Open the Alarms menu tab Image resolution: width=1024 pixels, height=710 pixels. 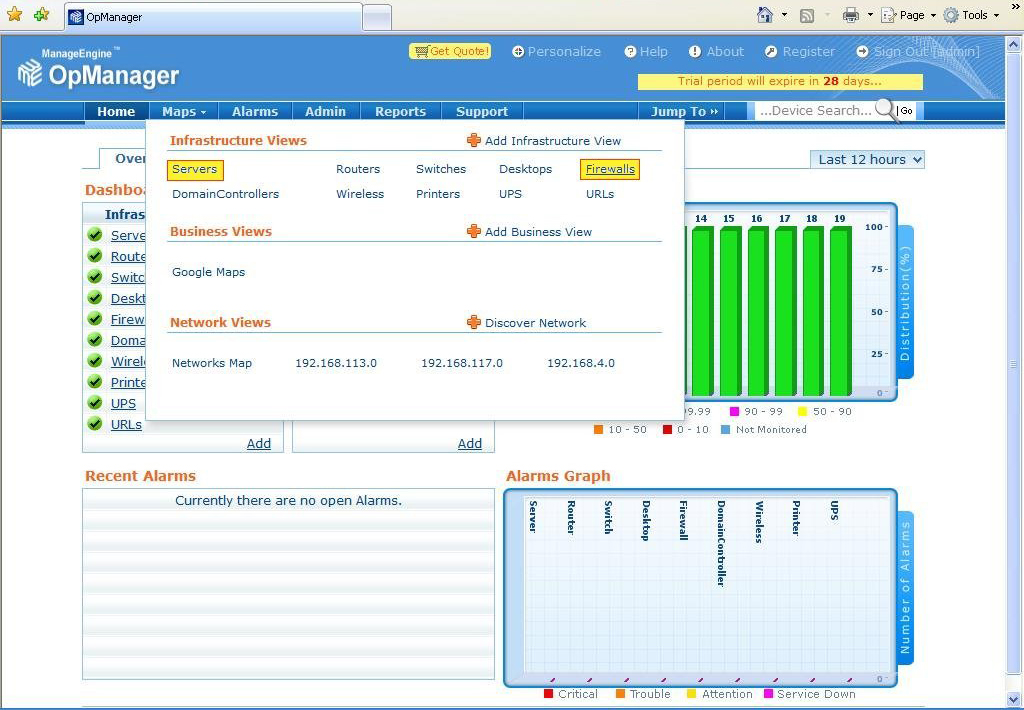tap(254, 112)
